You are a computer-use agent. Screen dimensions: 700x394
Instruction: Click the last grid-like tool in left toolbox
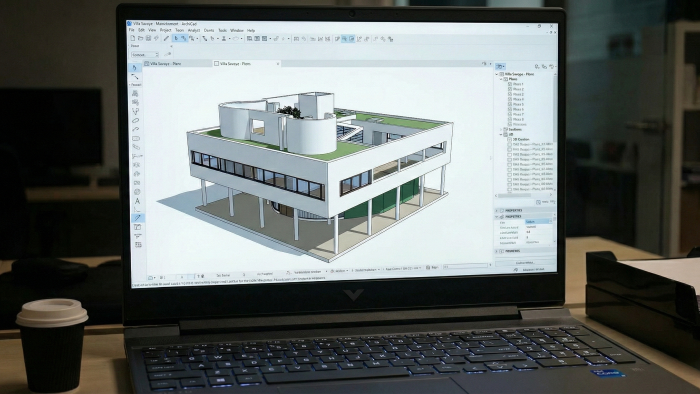coord(138,245)
